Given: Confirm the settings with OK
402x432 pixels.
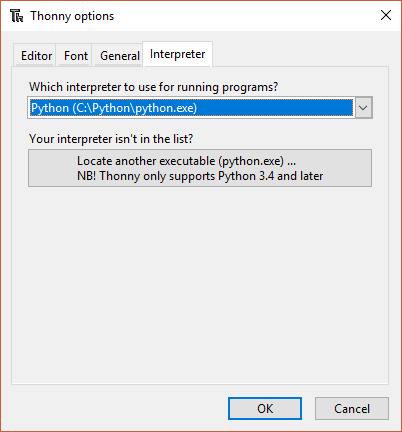Looking at the screenshot, I should point(265,409).
